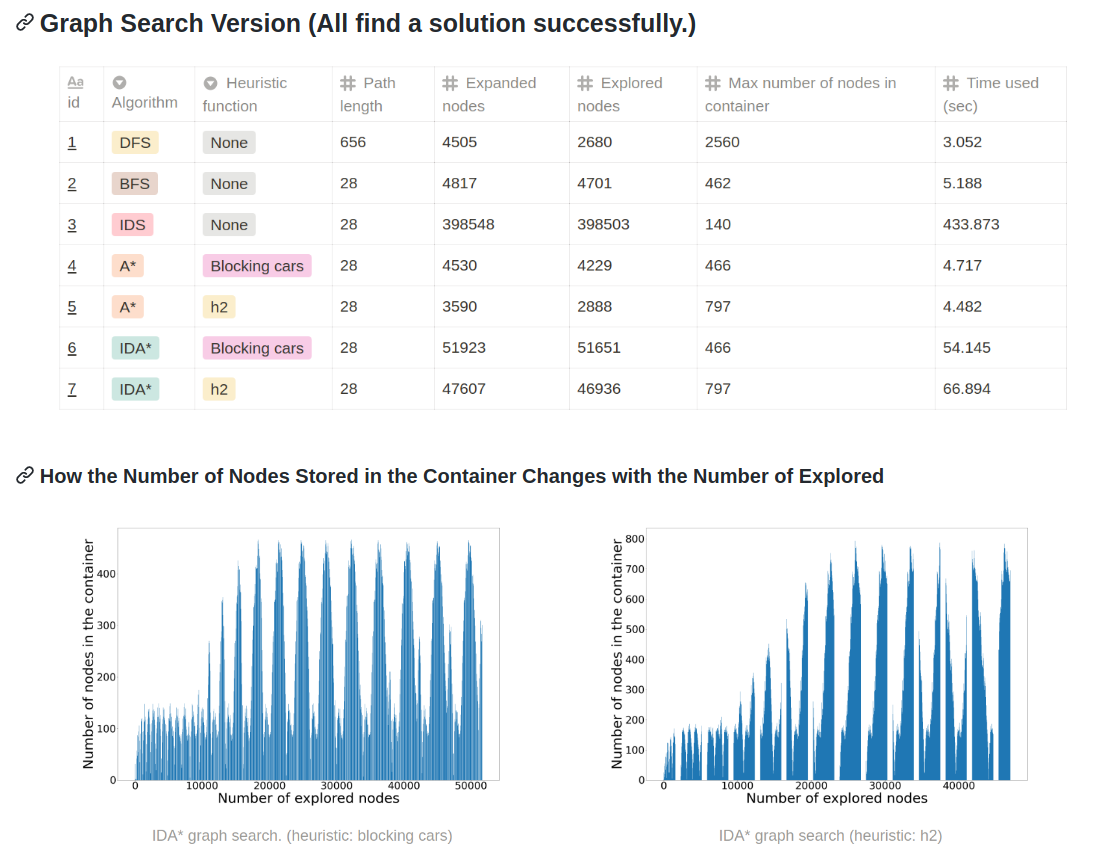Click the Path length number icon

[x=348, y=84]
